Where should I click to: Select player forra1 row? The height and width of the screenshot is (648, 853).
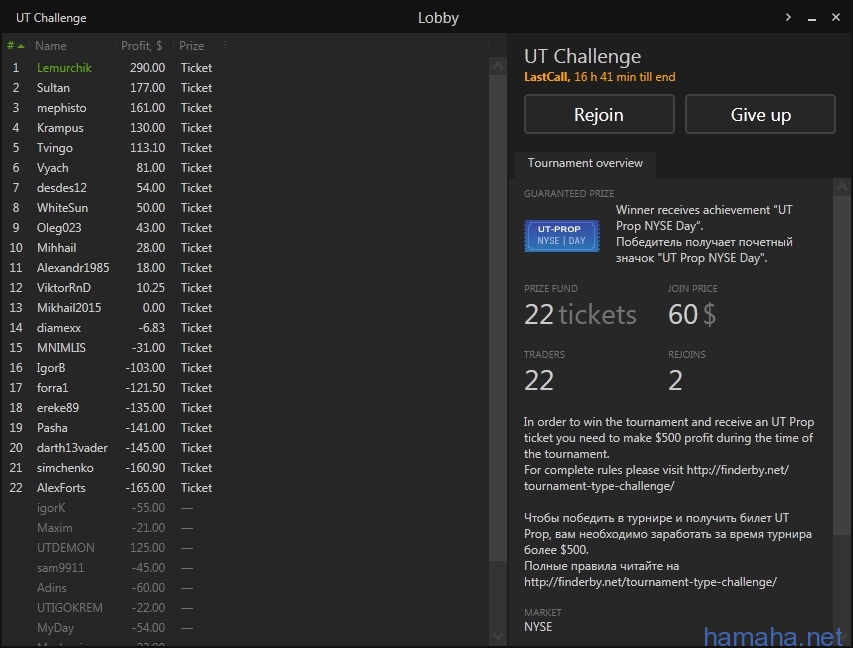[246, 388]
